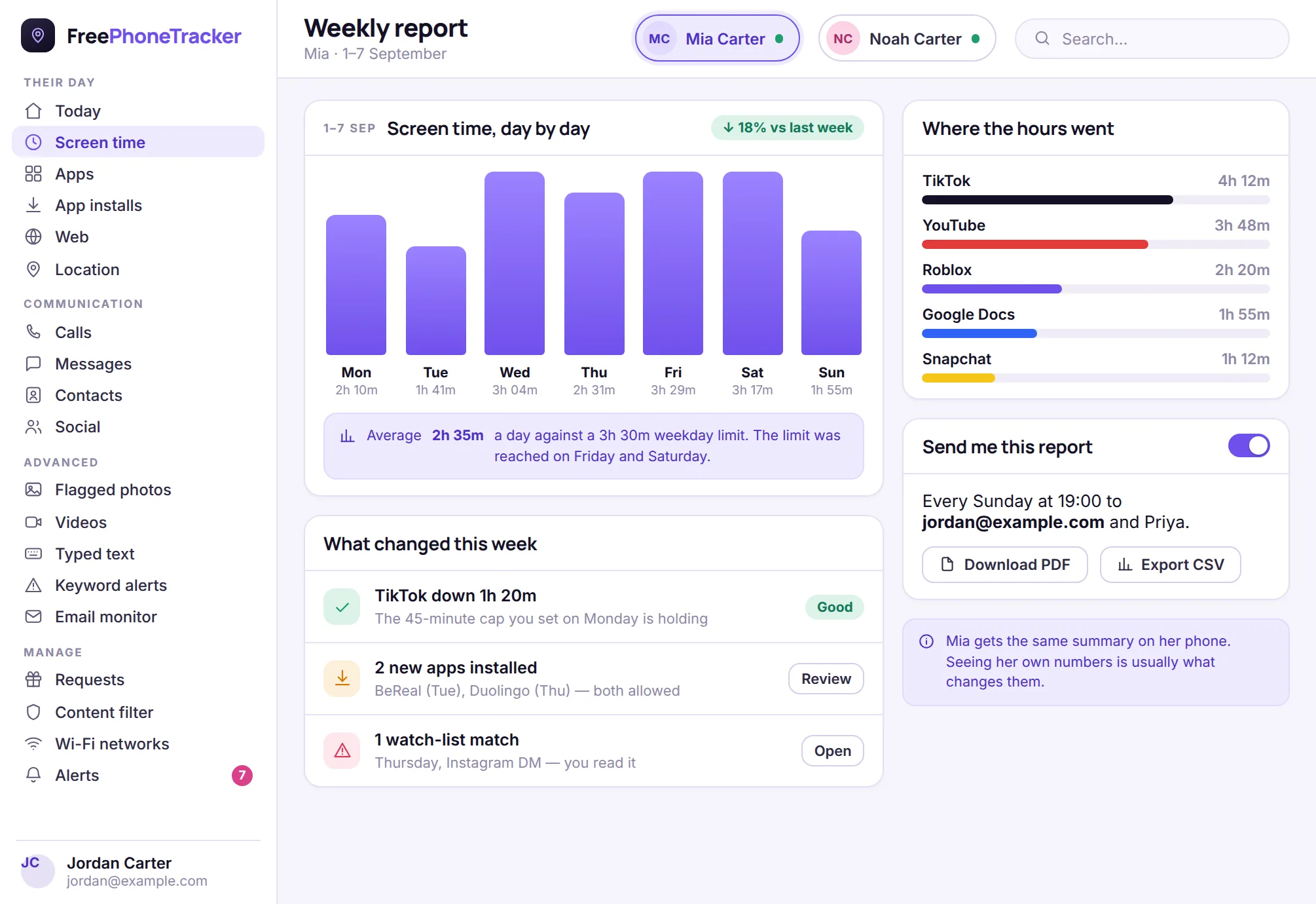The height and width of the screenshot is (904, 1316).
Task: Open Email monitor envelope icon
Action: point(33,616)
